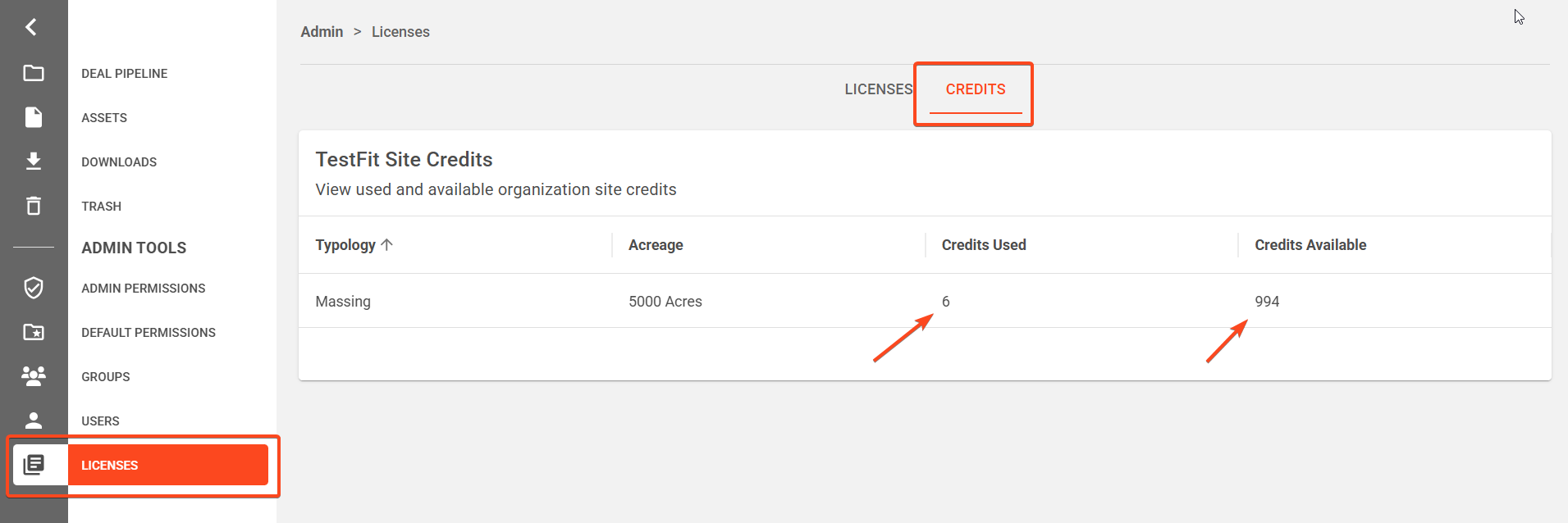Sort table by Typology ascending arrow
This screenshot has height=523, width=1568.
point(387,244)
